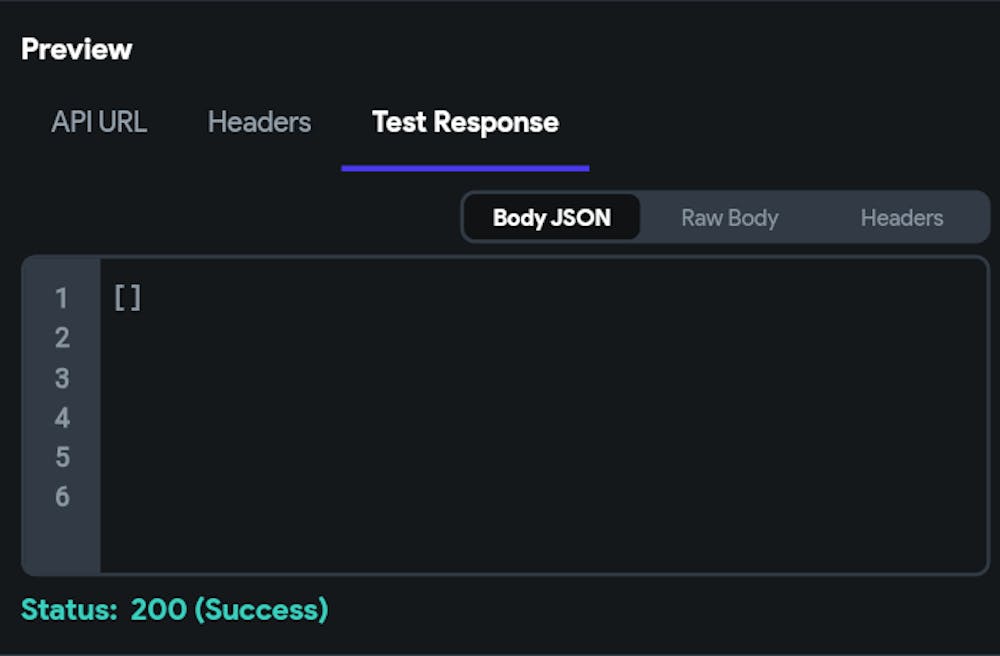Select line number 2 in the gutter

coord(62,338)
